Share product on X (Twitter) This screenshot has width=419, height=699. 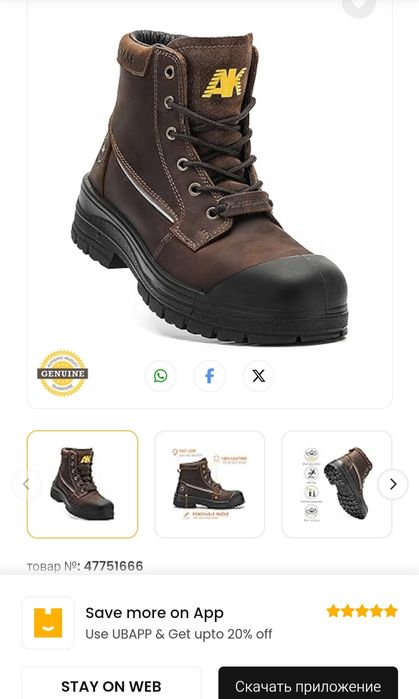(259, 376)
